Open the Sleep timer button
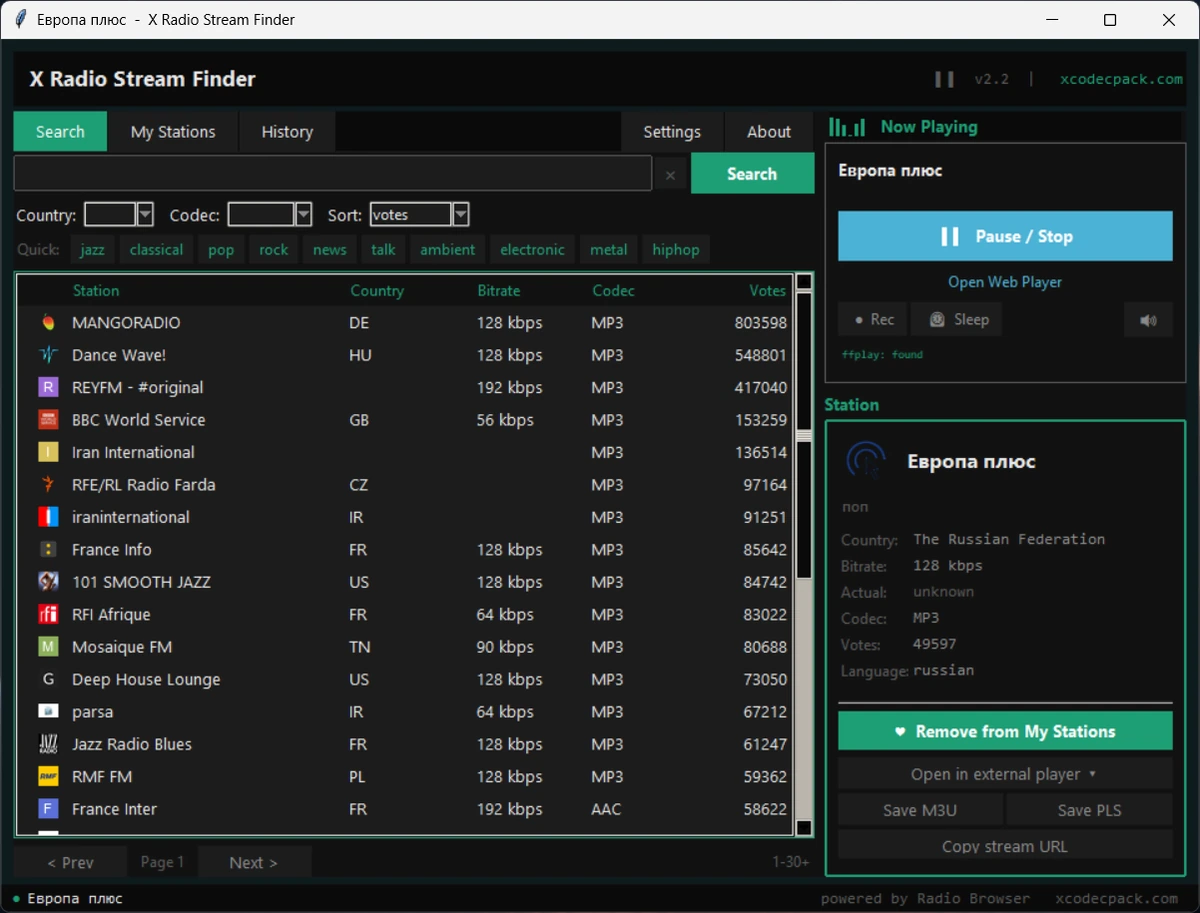 (x=956, y=320)
